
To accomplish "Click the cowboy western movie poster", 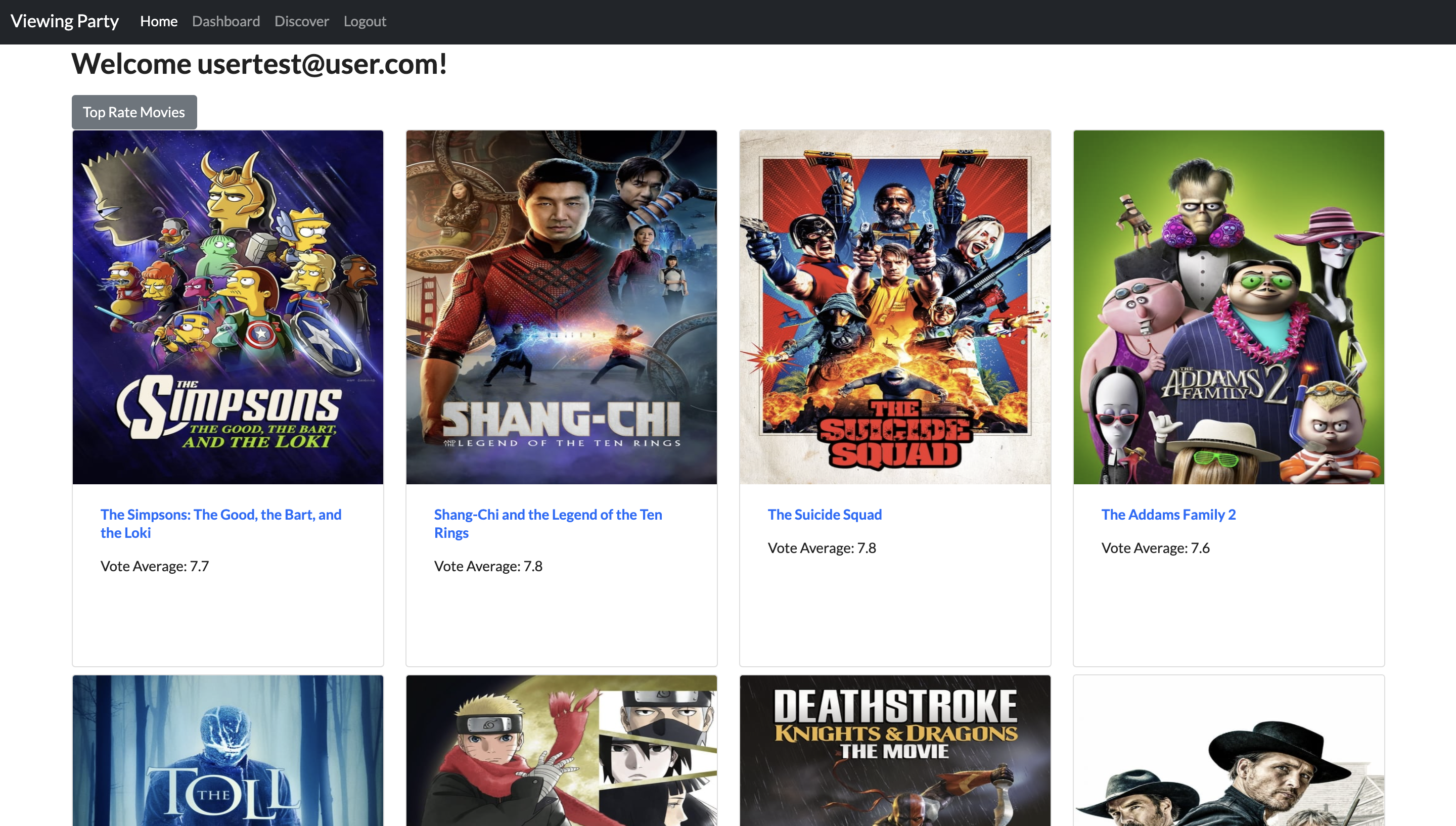I will tap(1228, 750).
